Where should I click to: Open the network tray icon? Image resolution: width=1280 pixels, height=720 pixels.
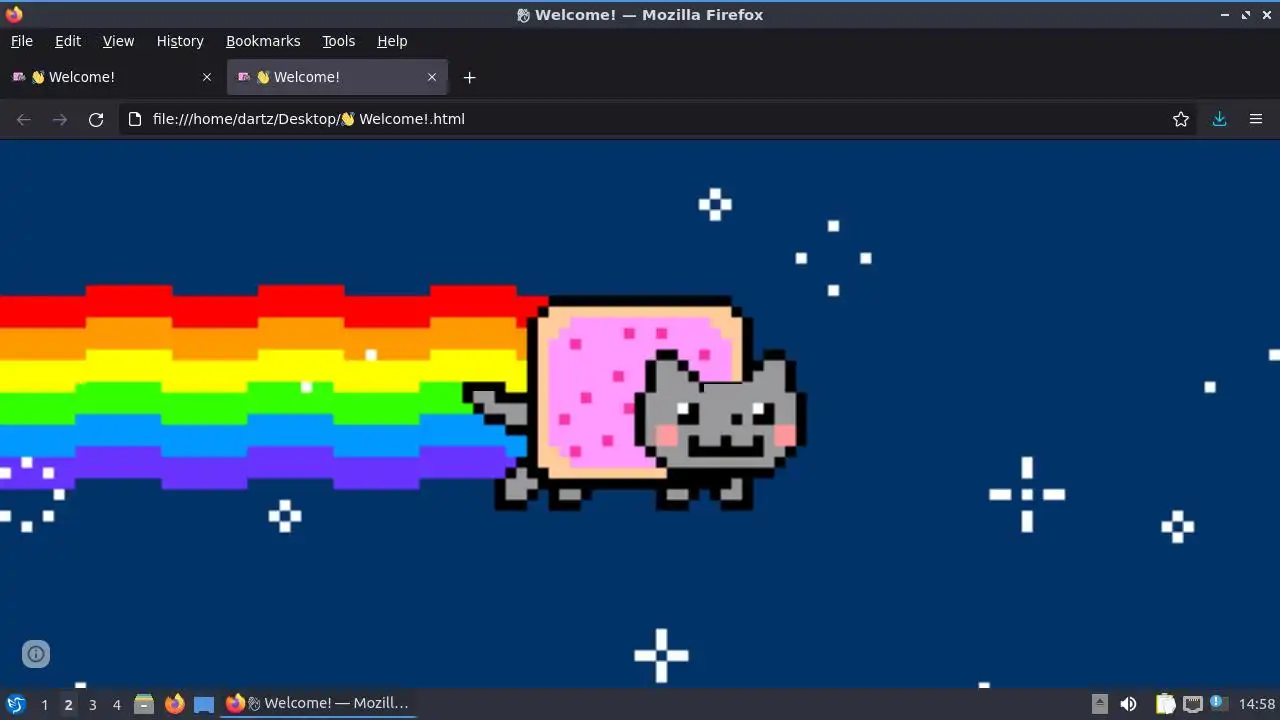(1192, 704)
